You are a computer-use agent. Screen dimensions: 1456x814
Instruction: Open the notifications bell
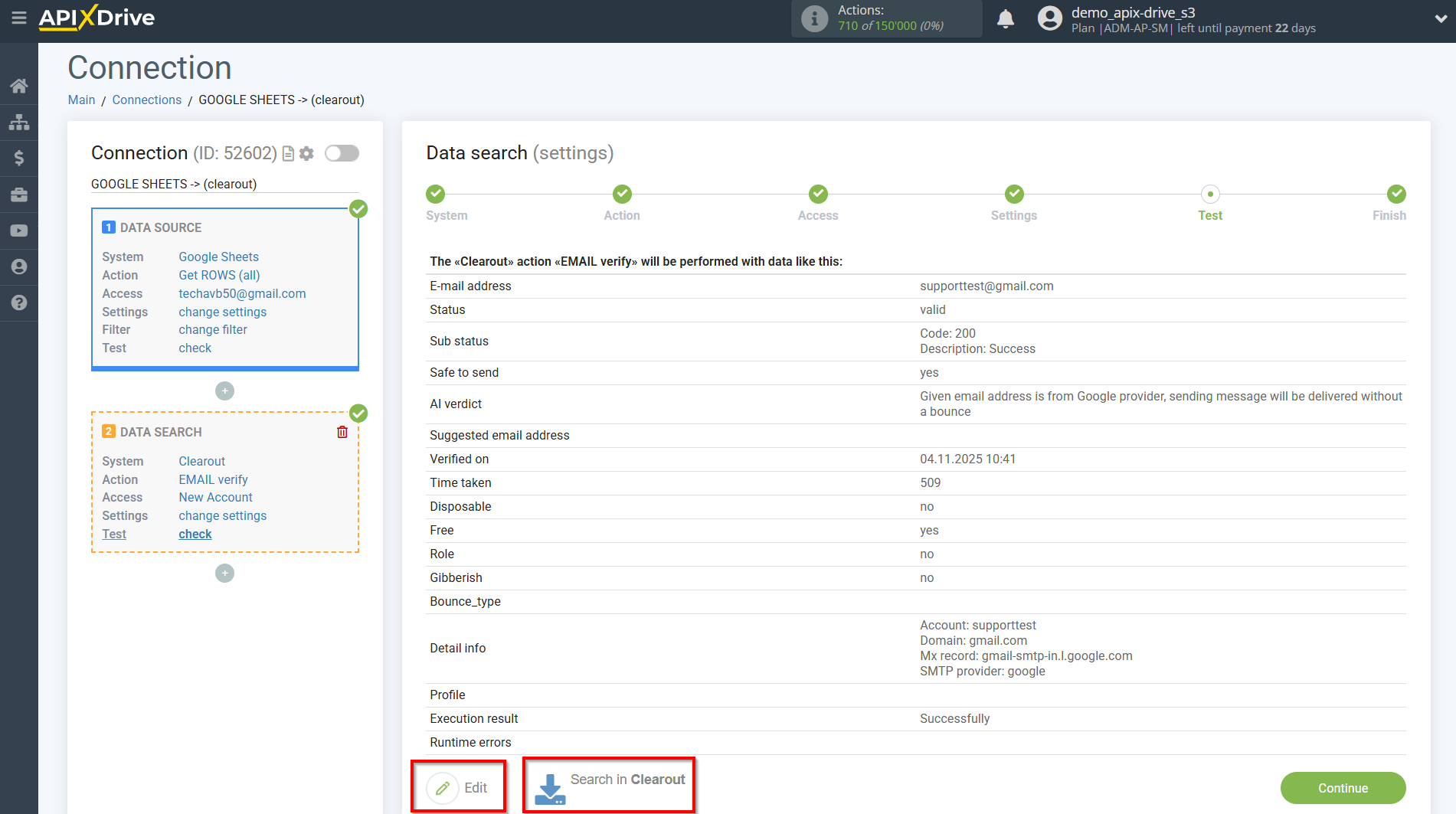(1006, 18)
